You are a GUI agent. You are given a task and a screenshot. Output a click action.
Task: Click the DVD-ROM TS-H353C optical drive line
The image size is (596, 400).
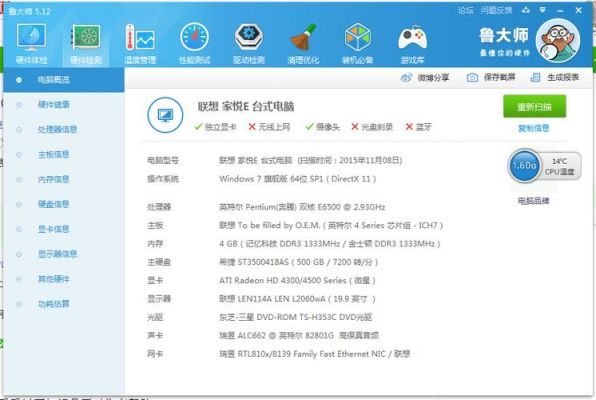295,317
